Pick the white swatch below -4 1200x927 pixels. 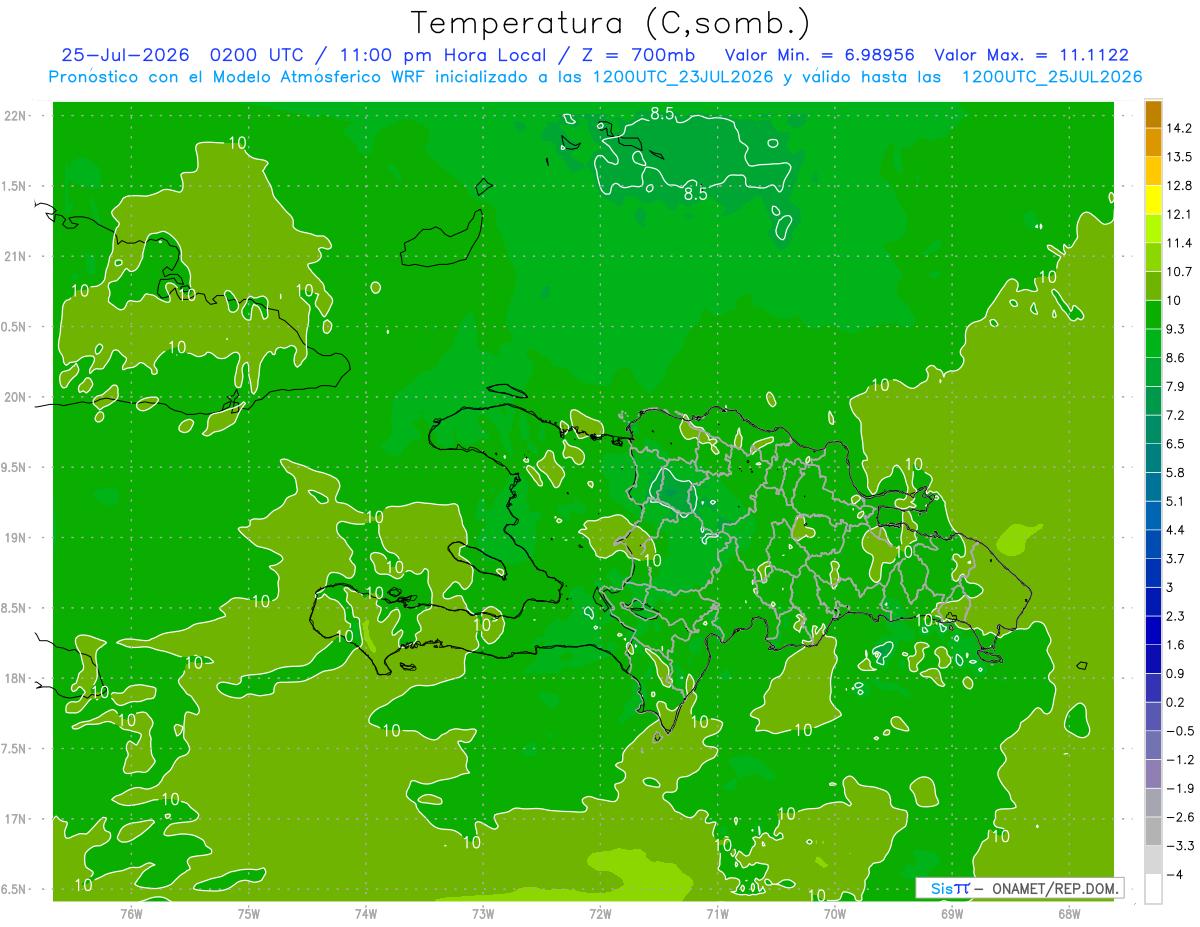(x=1153, y=888)
